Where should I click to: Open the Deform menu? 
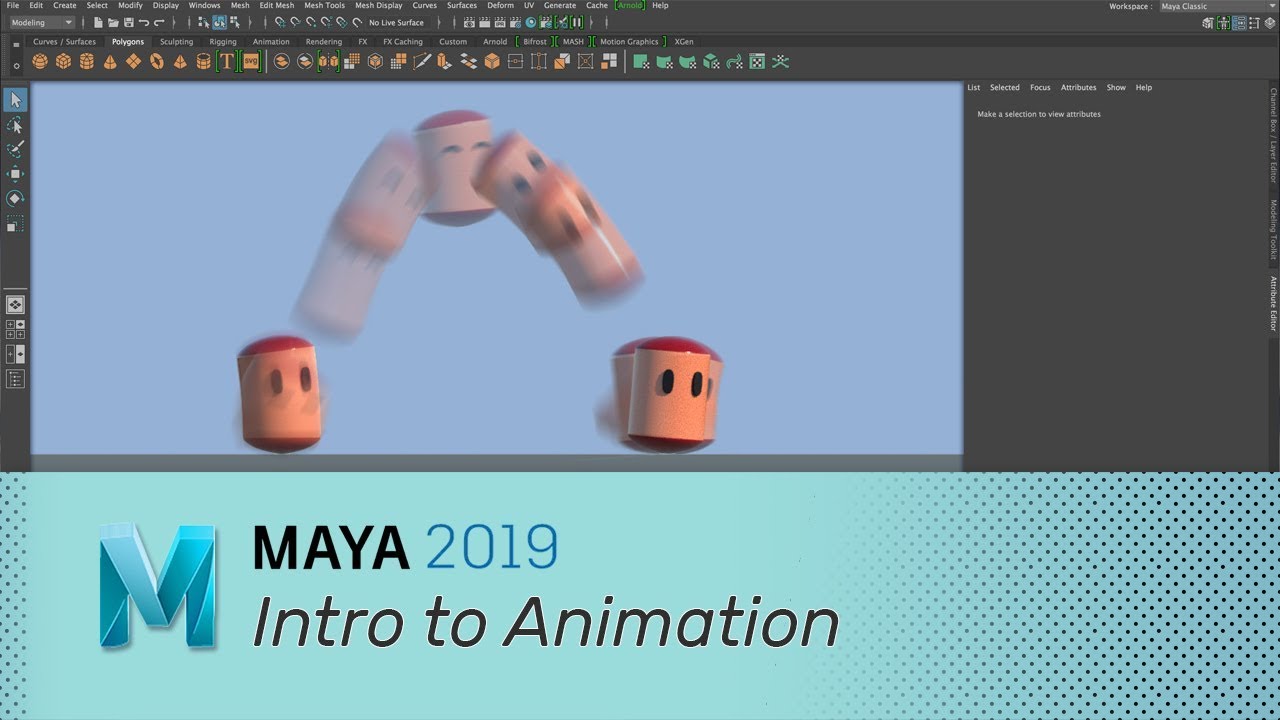(500, 5)
